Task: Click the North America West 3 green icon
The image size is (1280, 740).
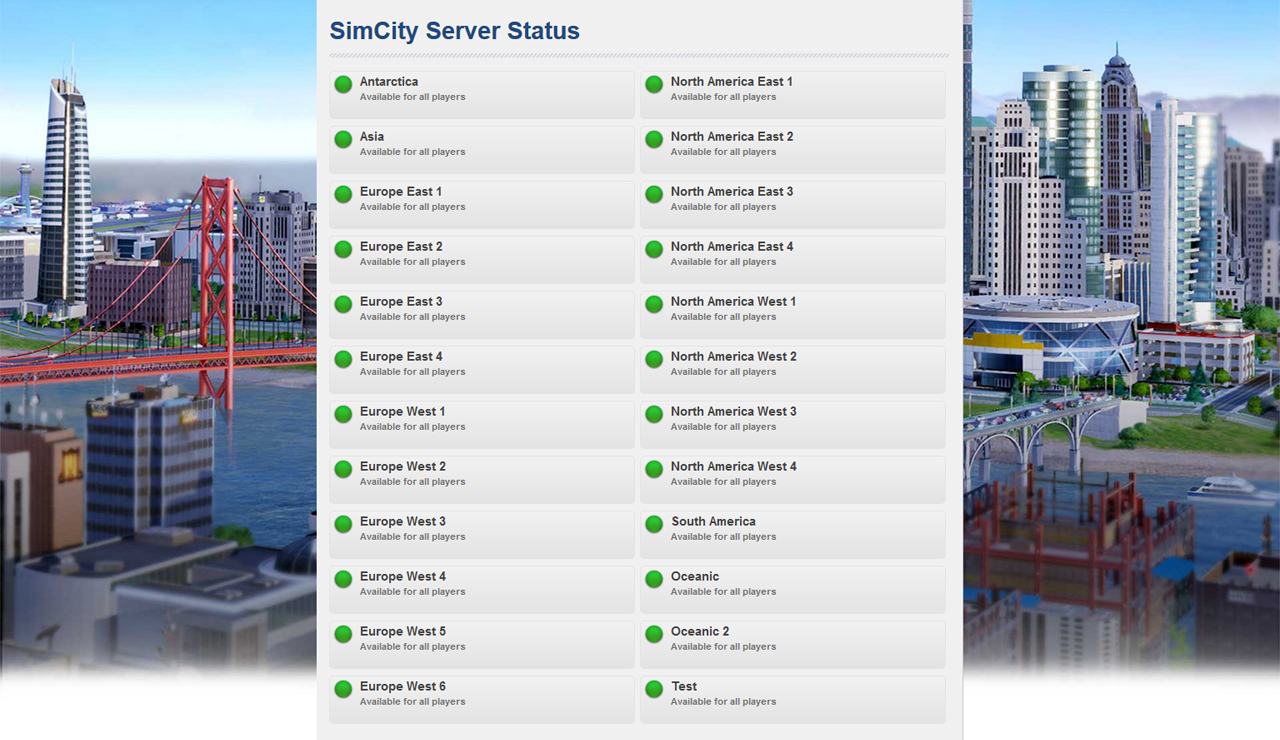Action: coord(654,414)
